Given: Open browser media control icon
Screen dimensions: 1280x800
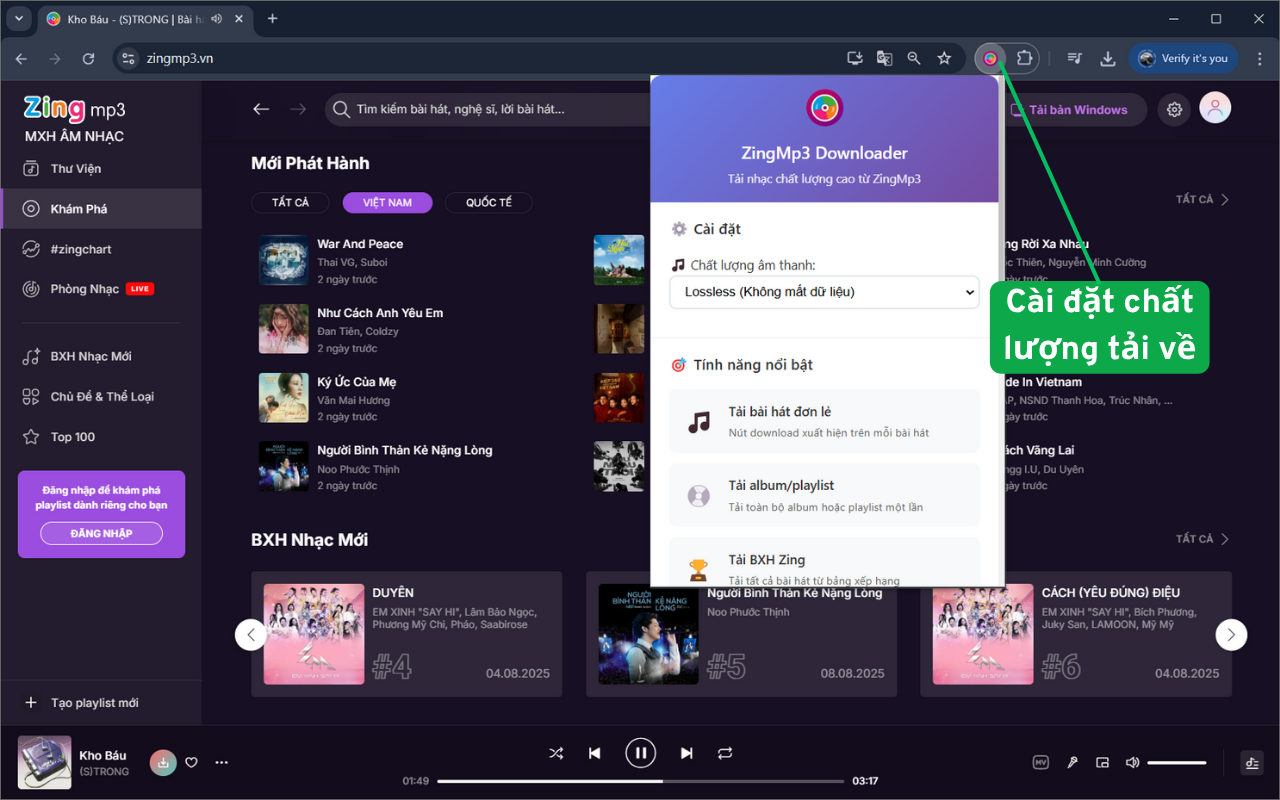Looking at the screenshot, I should tap(1074, 58).
